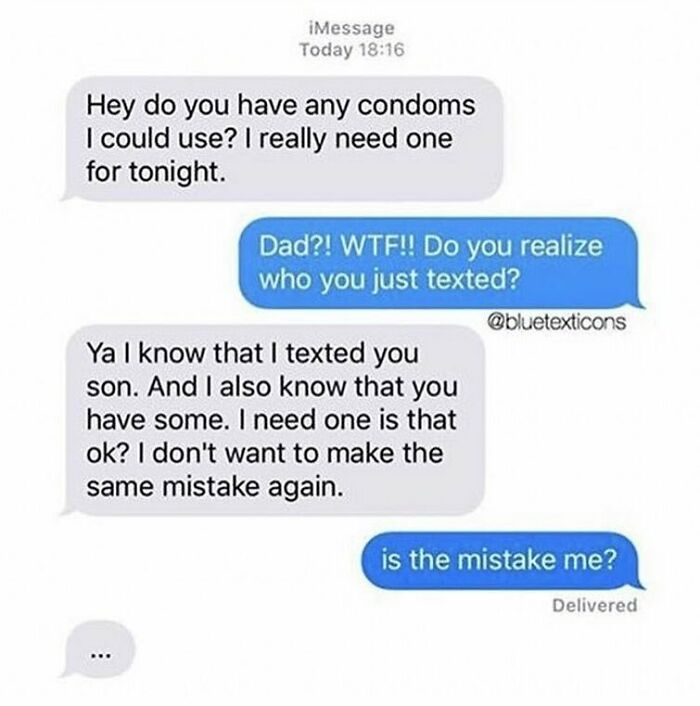Click 'for tonight.' in the first gray bubble
Viewport: 700px width, 706px height.
click(x=155, y=172)
